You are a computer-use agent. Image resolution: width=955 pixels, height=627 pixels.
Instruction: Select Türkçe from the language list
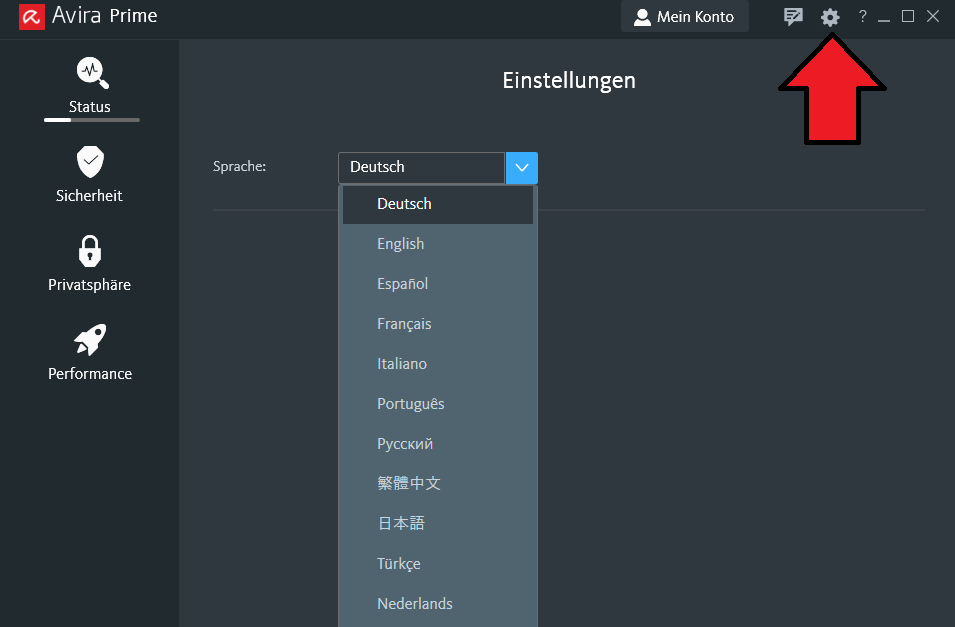[438, 564]
